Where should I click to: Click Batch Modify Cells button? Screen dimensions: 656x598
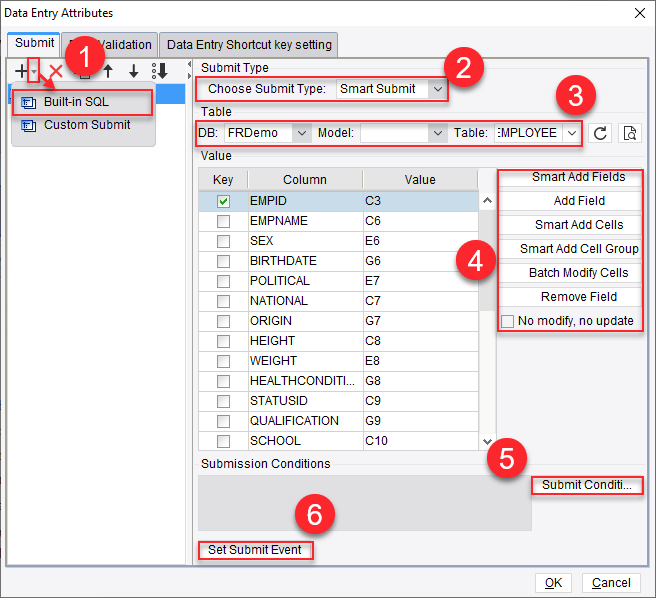click(x=570, y=273)
